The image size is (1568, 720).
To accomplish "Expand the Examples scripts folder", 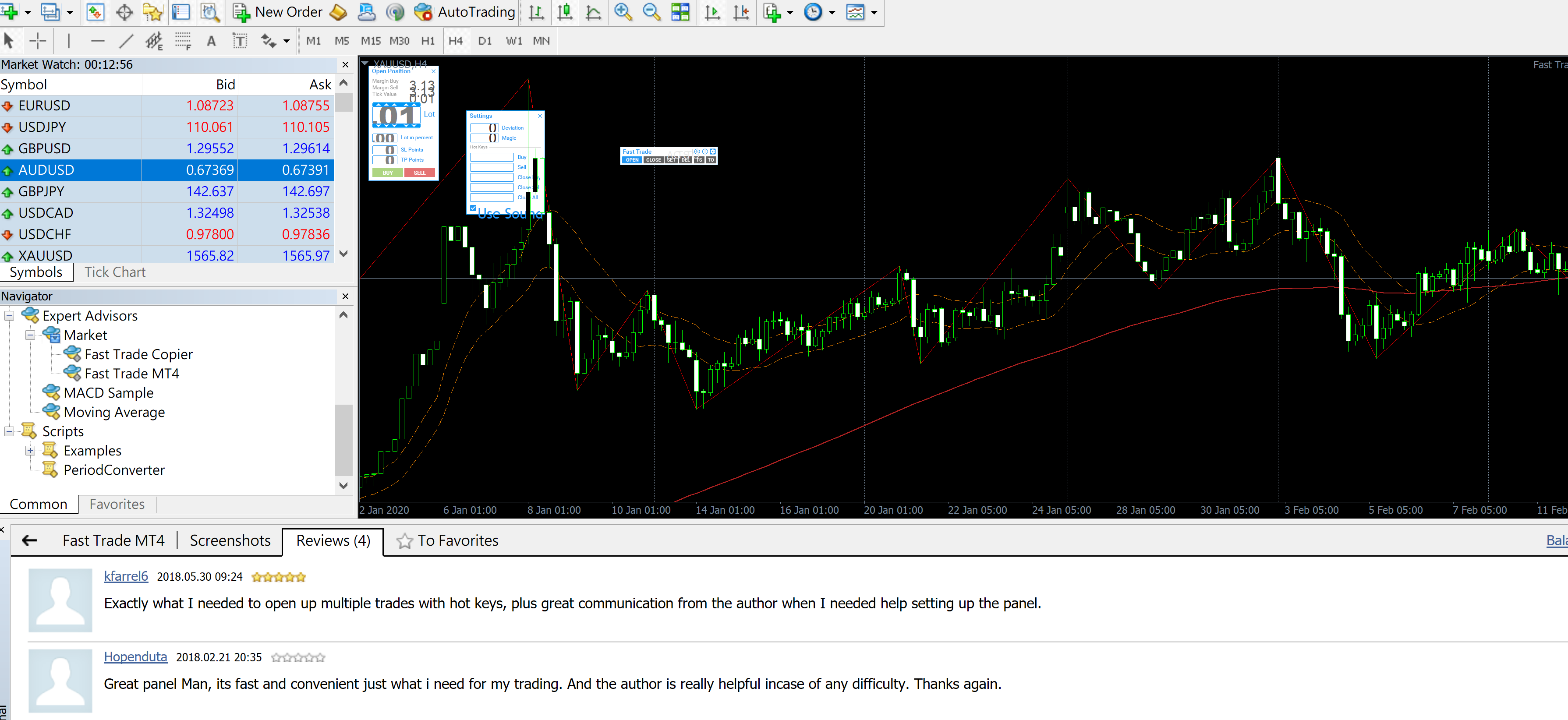I will click(x=30, y=450).
